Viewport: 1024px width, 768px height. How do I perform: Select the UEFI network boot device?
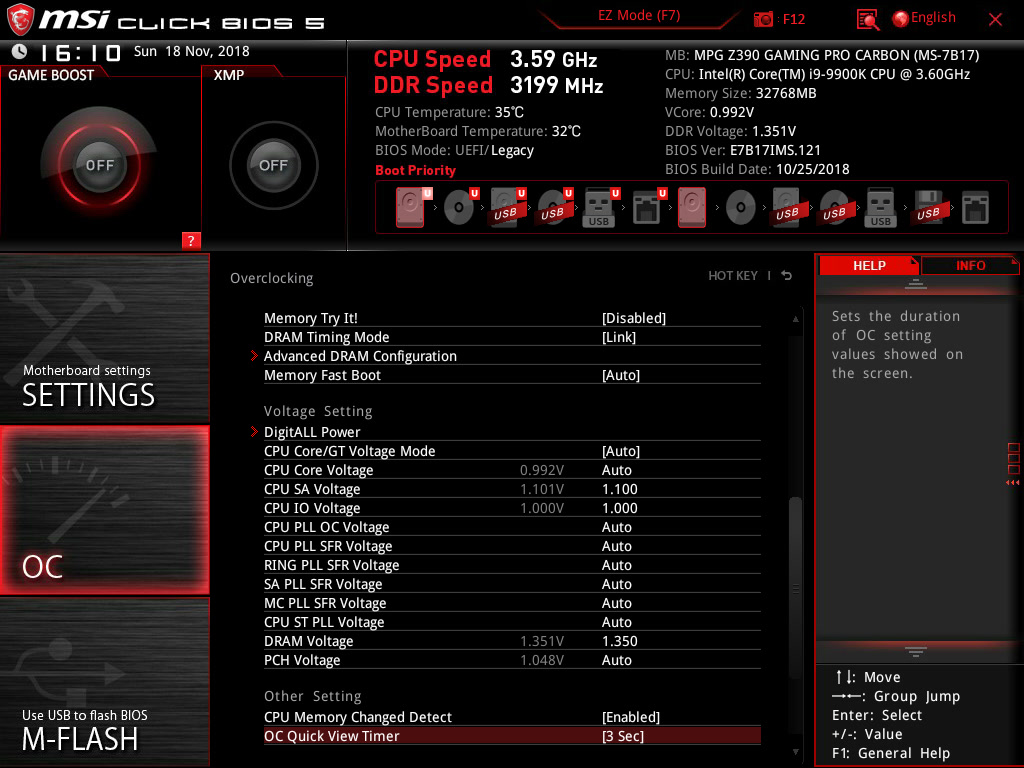[648, 207]
